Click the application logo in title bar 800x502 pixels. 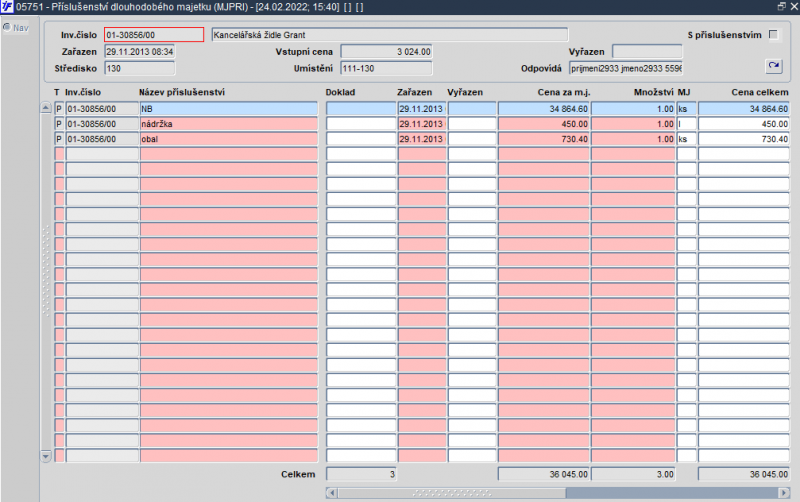[7, 6]
